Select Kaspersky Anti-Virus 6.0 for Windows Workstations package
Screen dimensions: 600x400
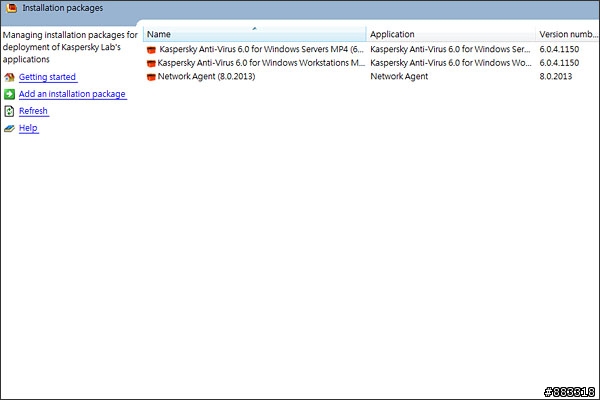(x=261, y=63)
